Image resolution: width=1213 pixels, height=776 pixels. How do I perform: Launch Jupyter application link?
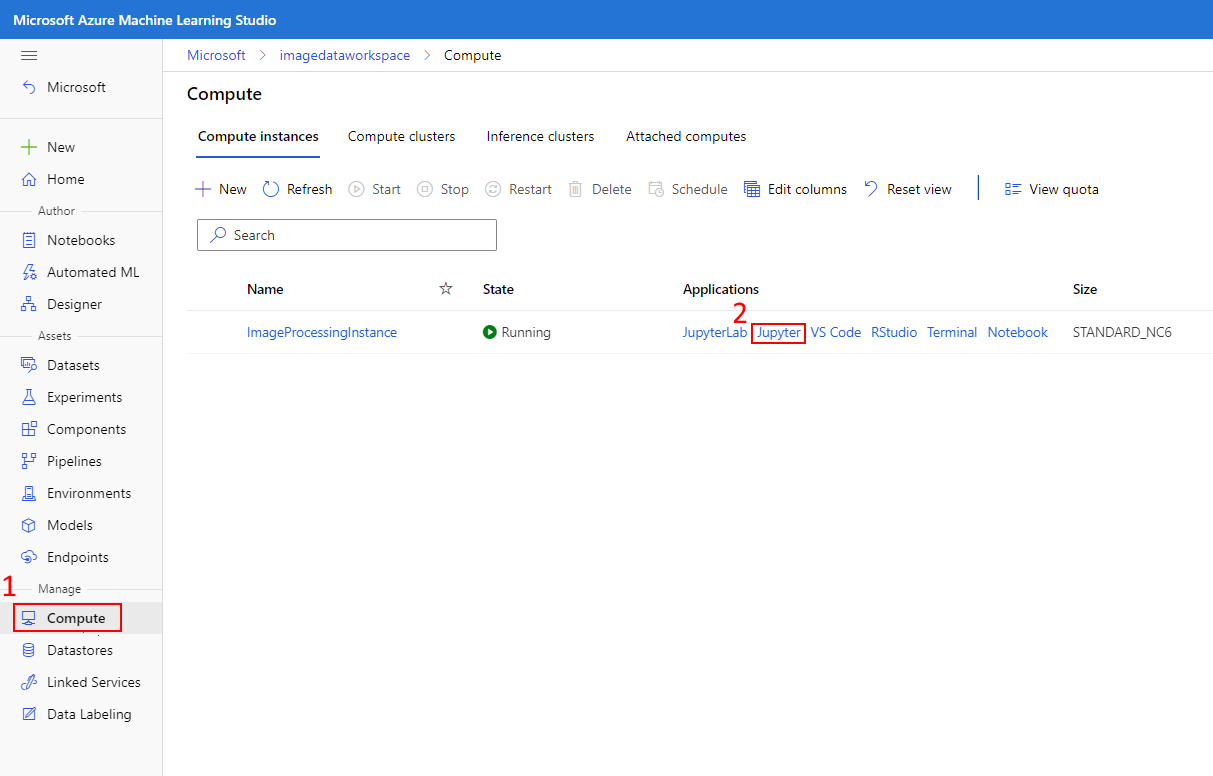[x=779, y=332]
